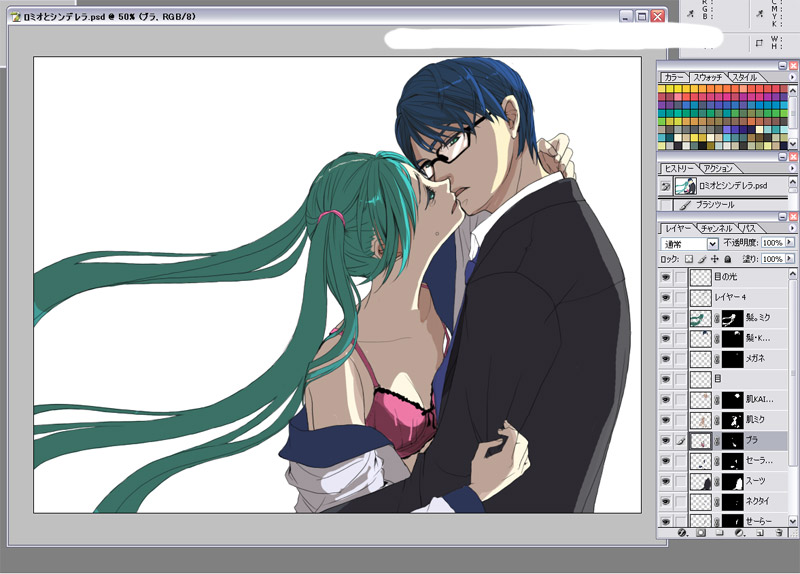Hide the 目 layer
Viewport: 800px width, 574px height.
[665, 379]
